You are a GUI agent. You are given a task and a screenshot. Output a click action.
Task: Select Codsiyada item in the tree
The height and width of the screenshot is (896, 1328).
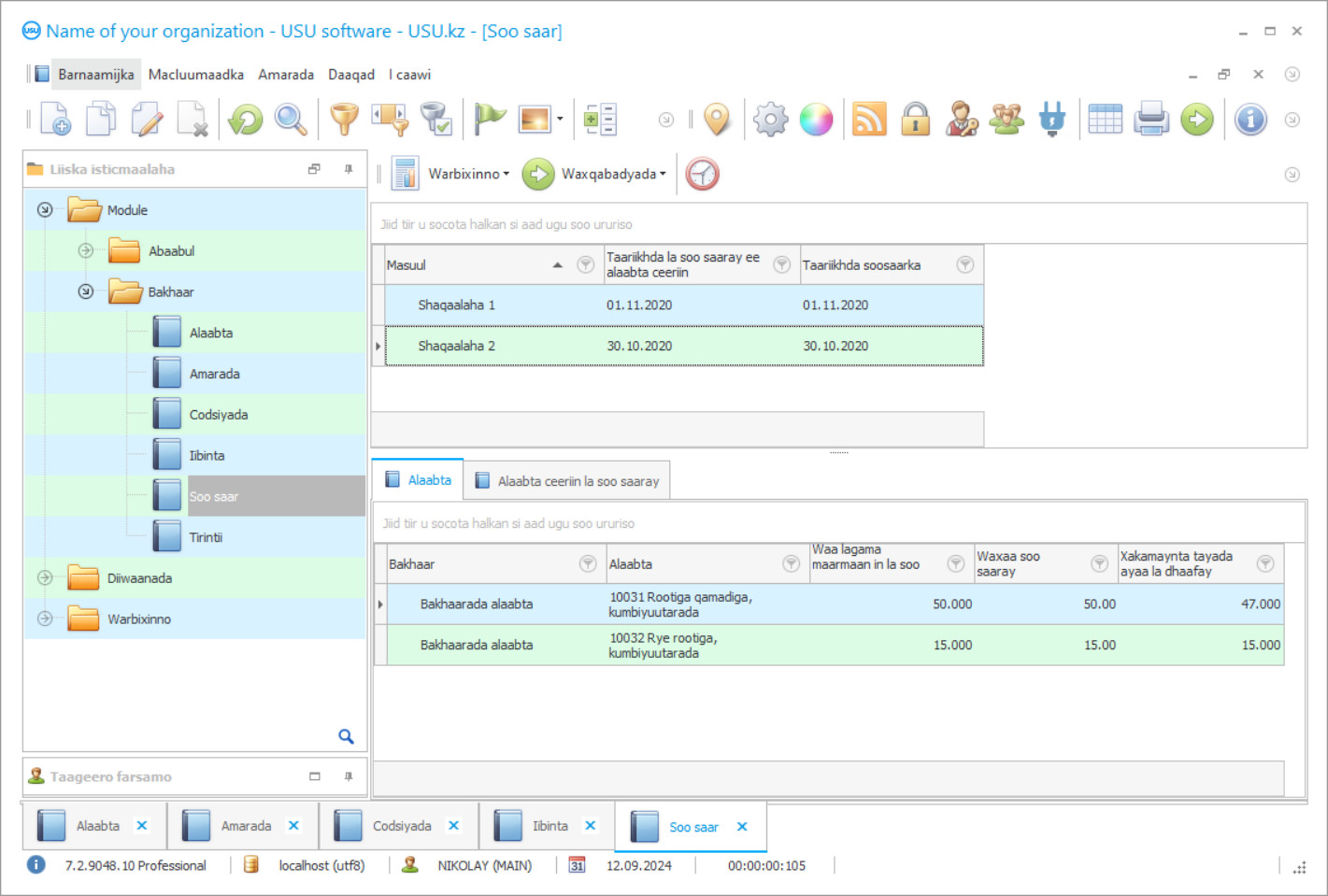pyautogui.click(x=219, y=415)
